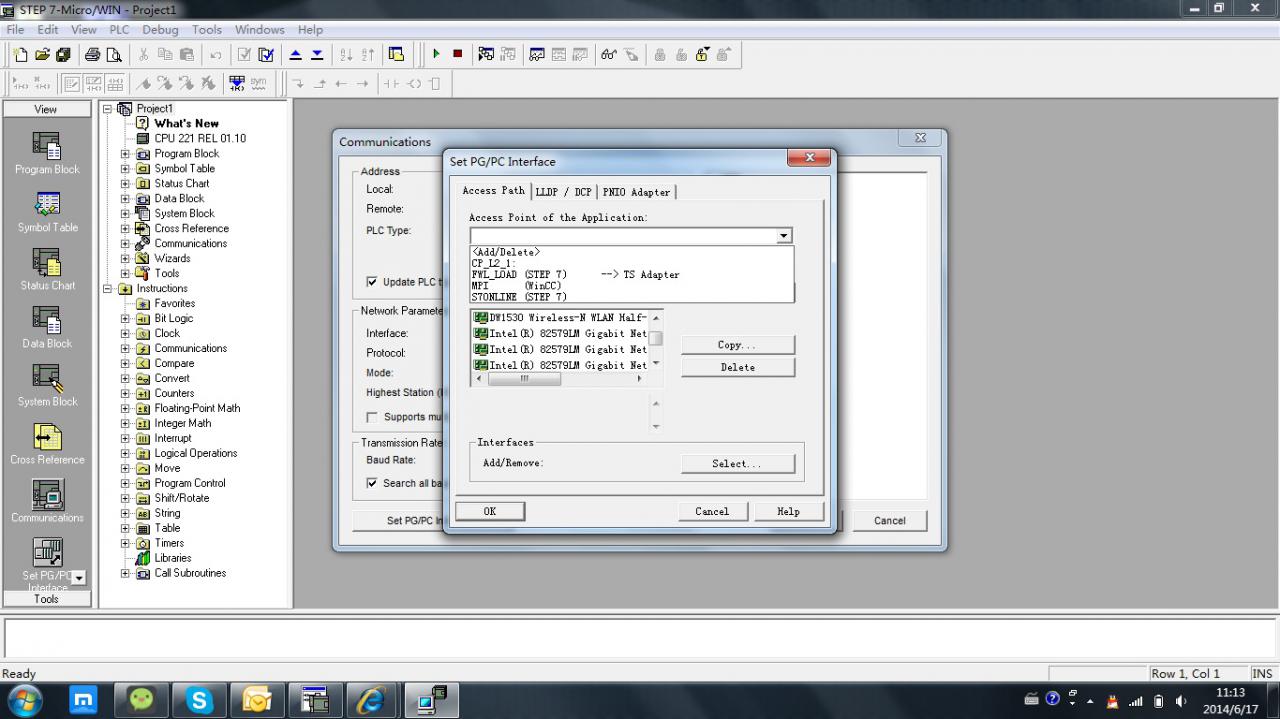This screenshot has height=719, width=1280.
Task: Click the Select... button under Interfaces
Action: tap(737, 464)
